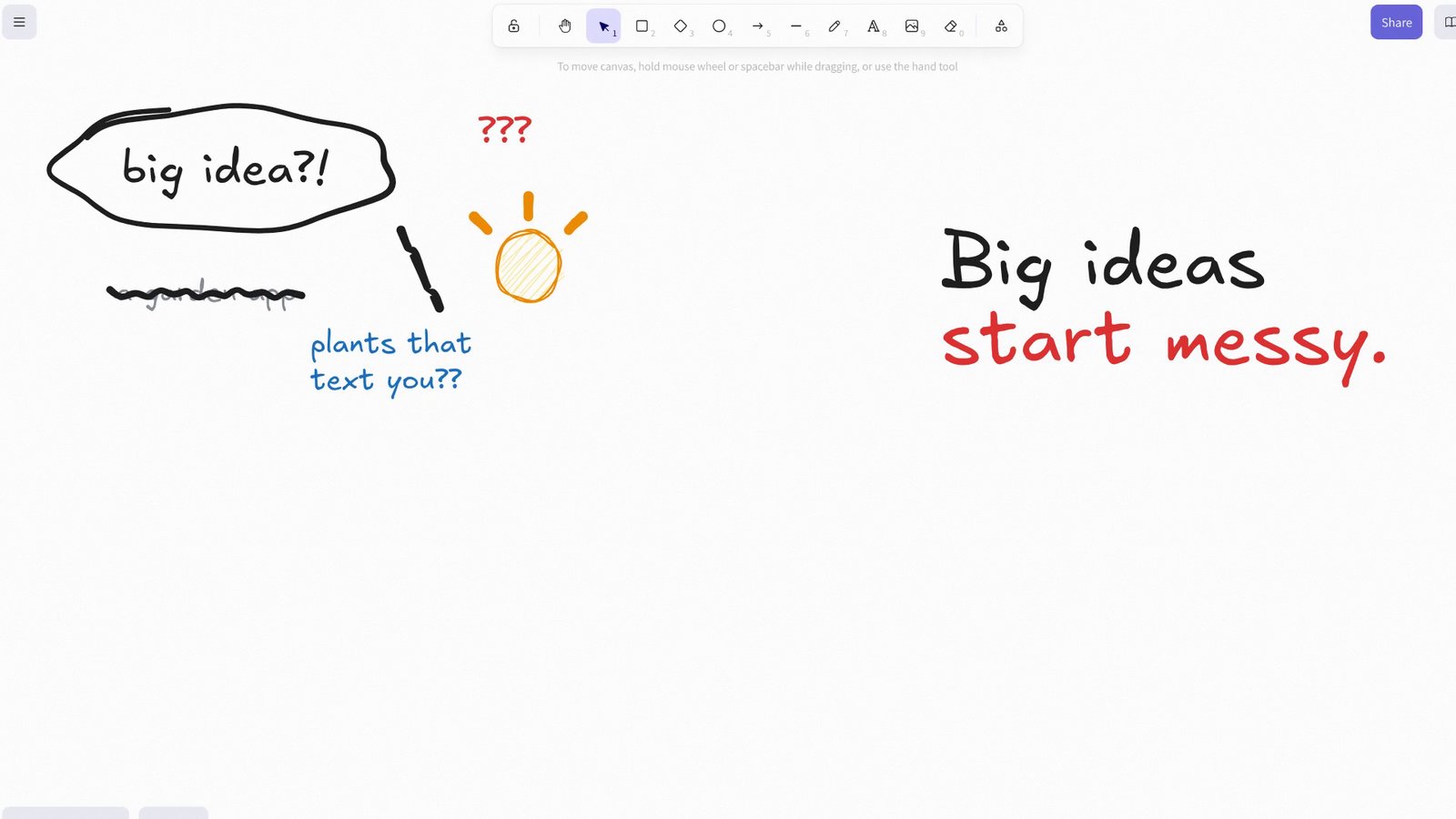Open the library sidebar book icon
Screen dimensions: 1456x819
click(1447, 23)
